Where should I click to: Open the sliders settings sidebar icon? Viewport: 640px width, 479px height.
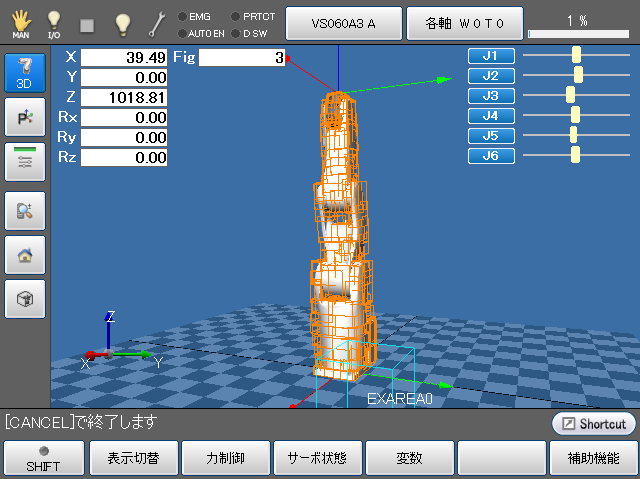coord(25,161)
